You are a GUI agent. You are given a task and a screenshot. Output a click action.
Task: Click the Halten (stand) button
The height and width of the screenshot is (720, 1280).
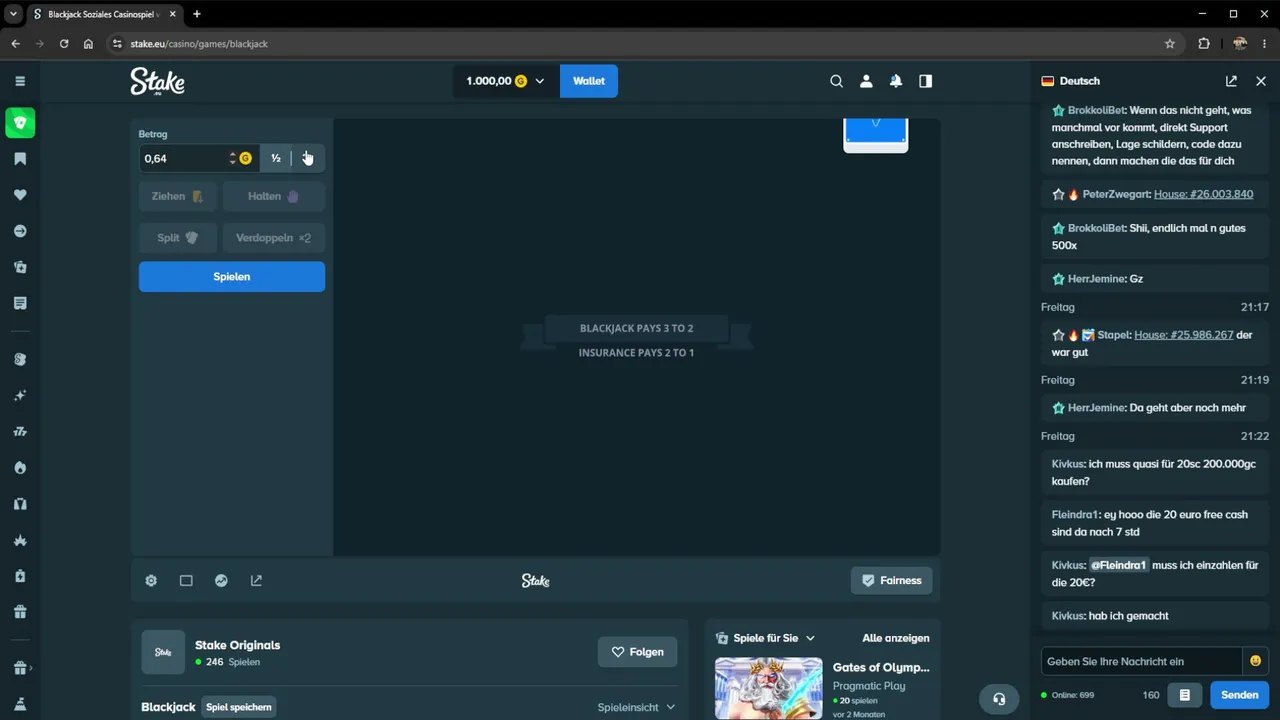(x=274, y=196)
